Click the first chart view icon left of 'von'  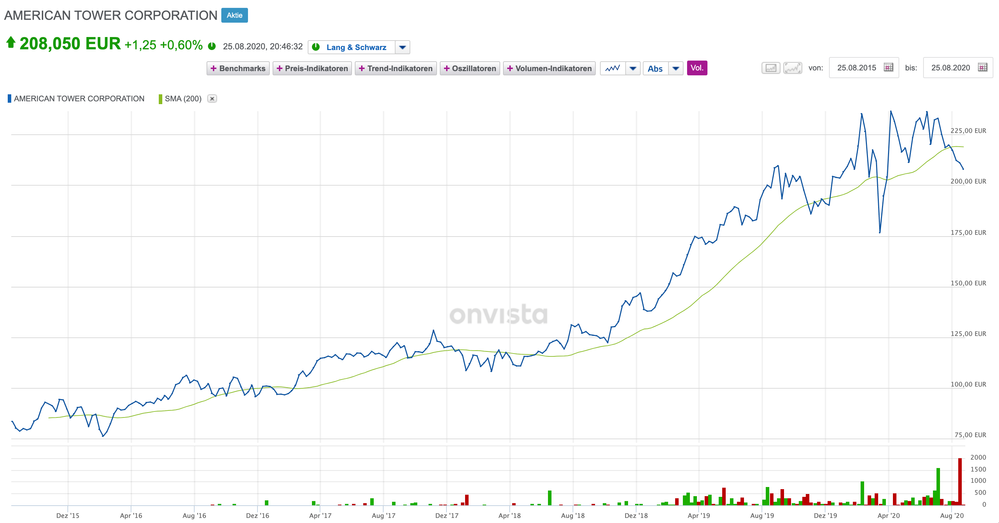(771, 68)
